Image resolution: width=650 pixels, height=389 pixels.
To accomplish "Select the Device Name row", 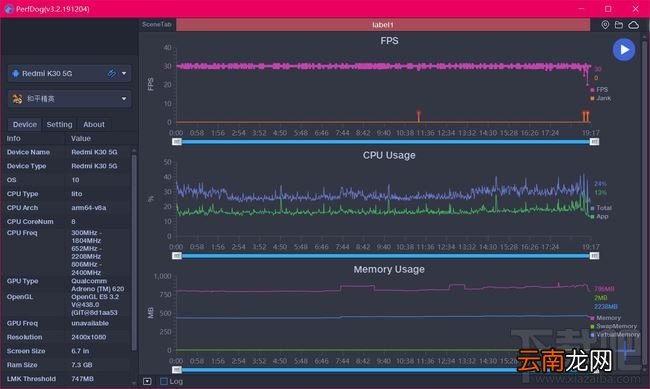I will (66, 152).
